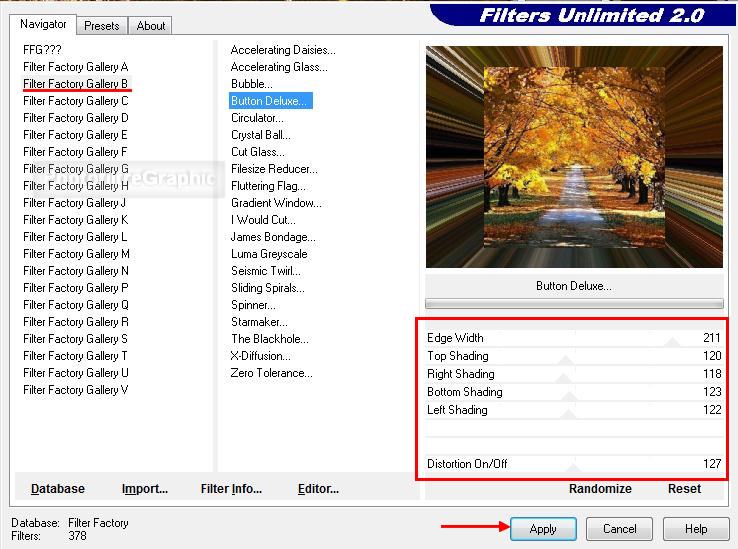Screen dimensions: 738x549
Task: Select Filter Factory Gallery A category
Action: click(76, 67)
